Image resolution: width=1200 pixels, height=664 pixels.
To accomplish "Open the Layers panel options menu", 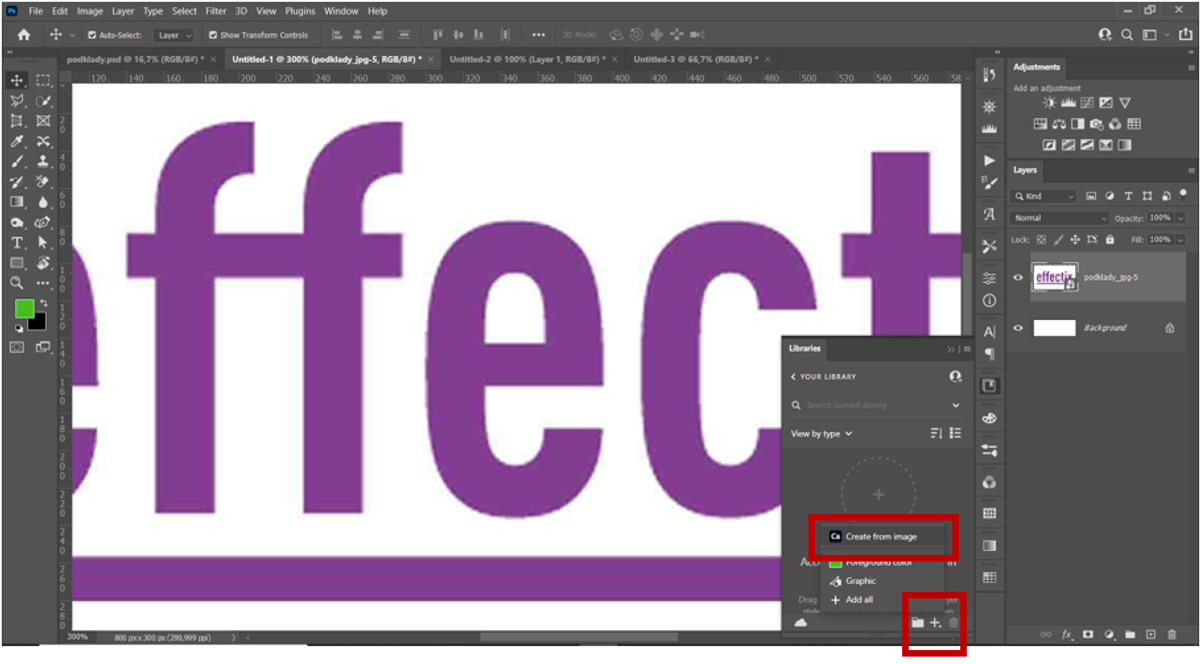I will click(x=1191, y=171).
